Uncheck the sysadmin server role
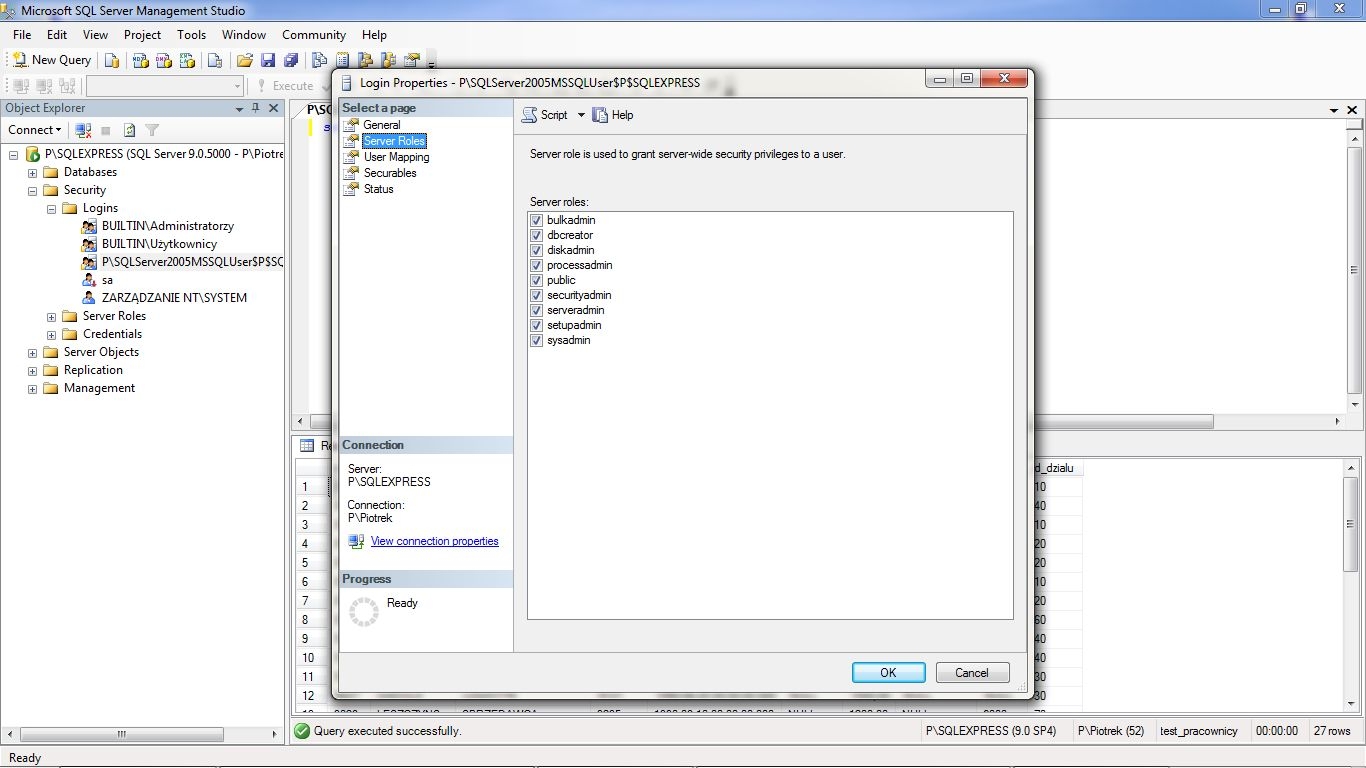Image resolution: width=1366 pixels, height=768 pixels. coord(537,340)
